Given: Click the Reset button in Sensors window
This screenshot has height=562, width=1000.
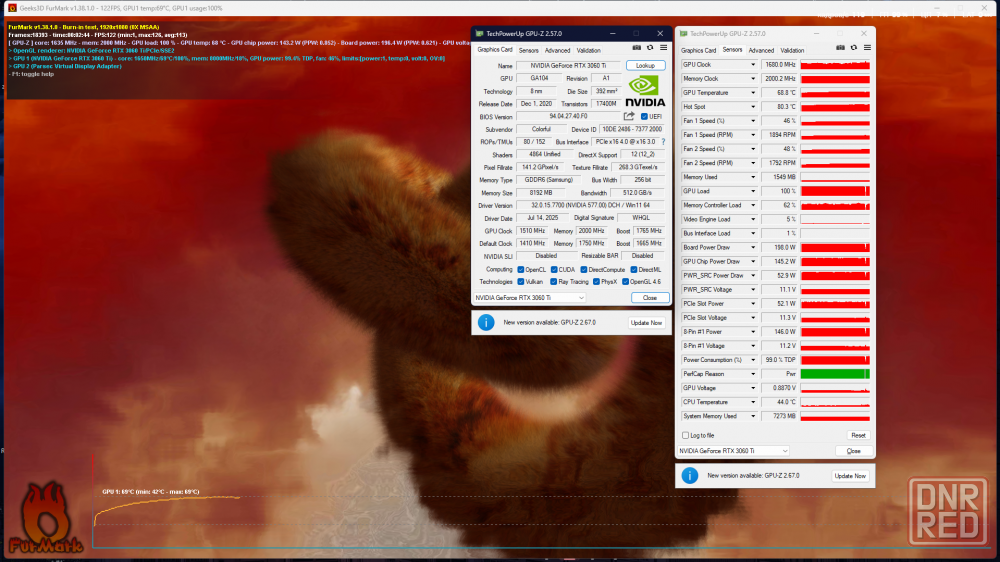Looking at the screenshot, I should [858, 435].
